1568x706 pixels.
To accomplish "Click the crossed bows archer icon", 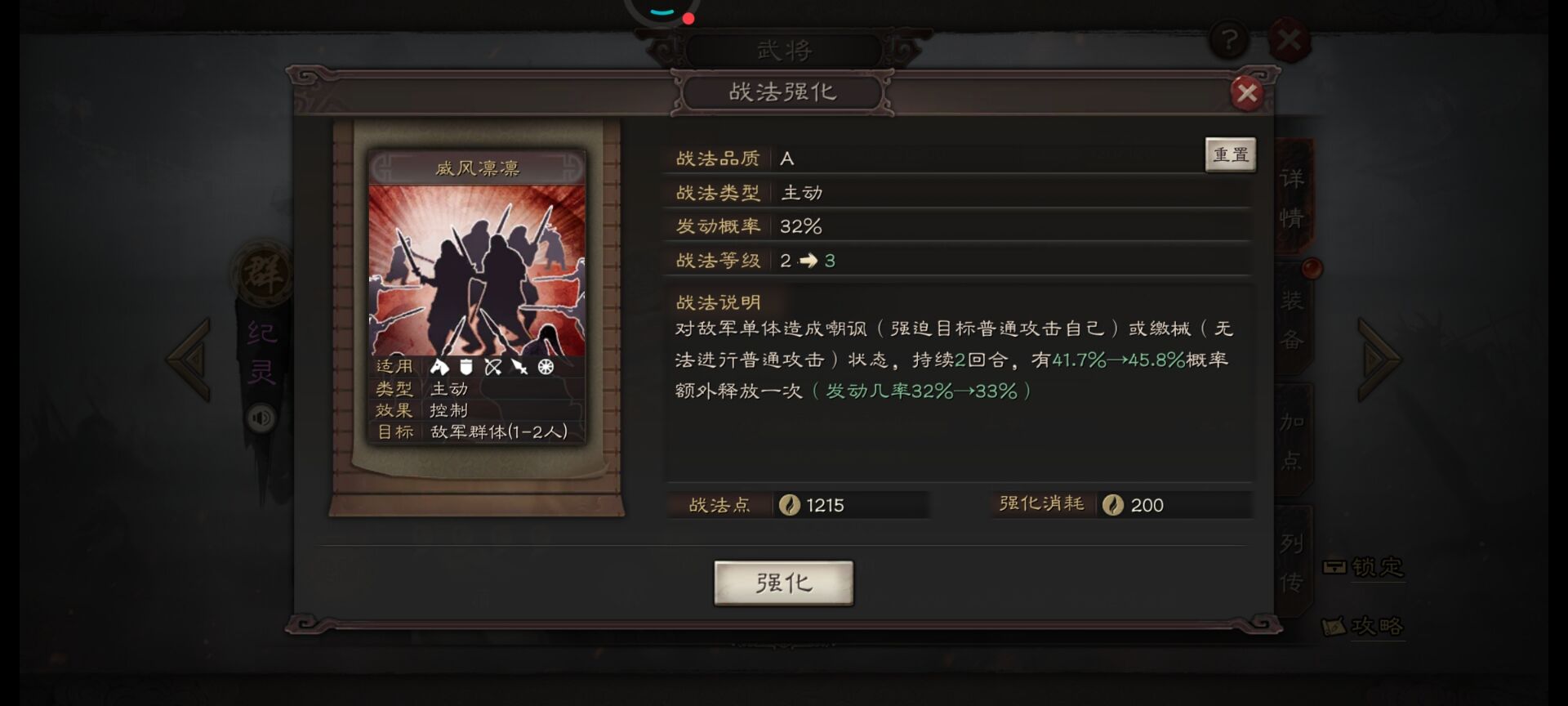I will tap(492, 367).
